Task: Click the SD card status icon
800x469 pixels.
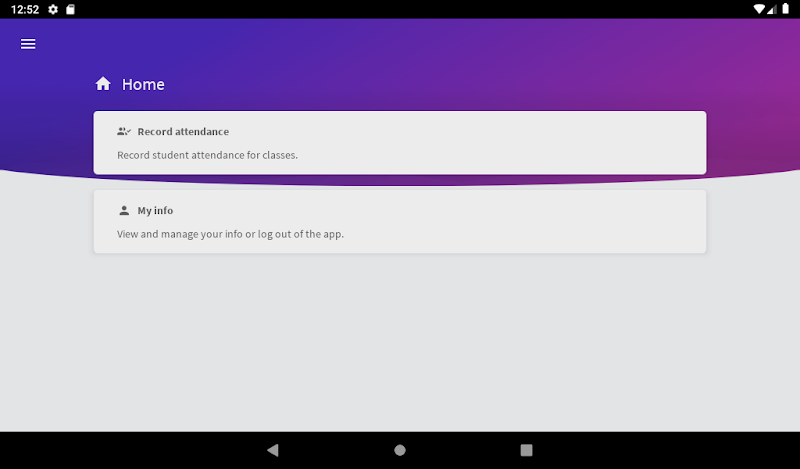Action: [70, 9]
